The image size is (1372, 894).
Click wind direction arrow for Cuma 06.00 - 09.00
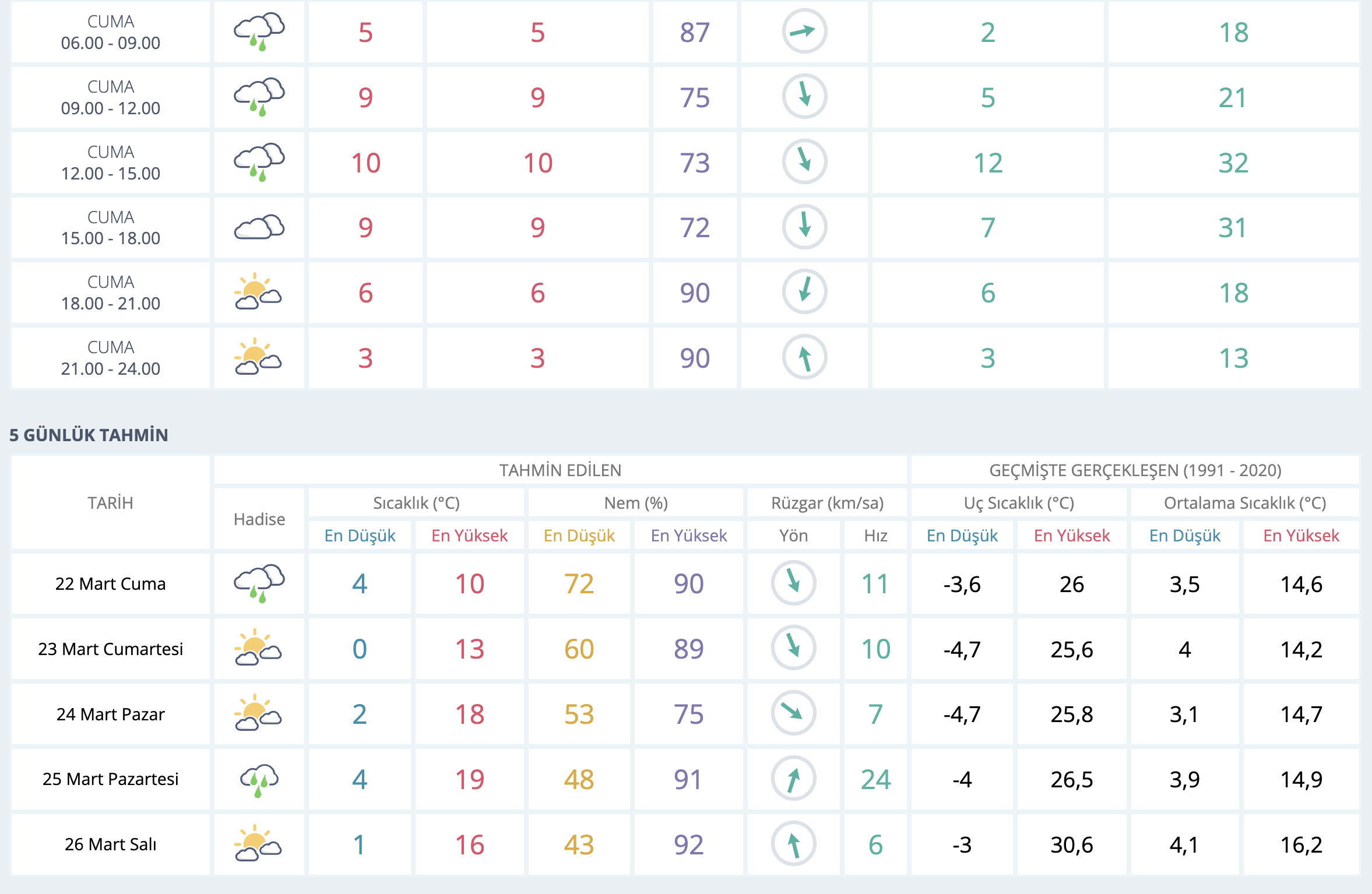804,31
